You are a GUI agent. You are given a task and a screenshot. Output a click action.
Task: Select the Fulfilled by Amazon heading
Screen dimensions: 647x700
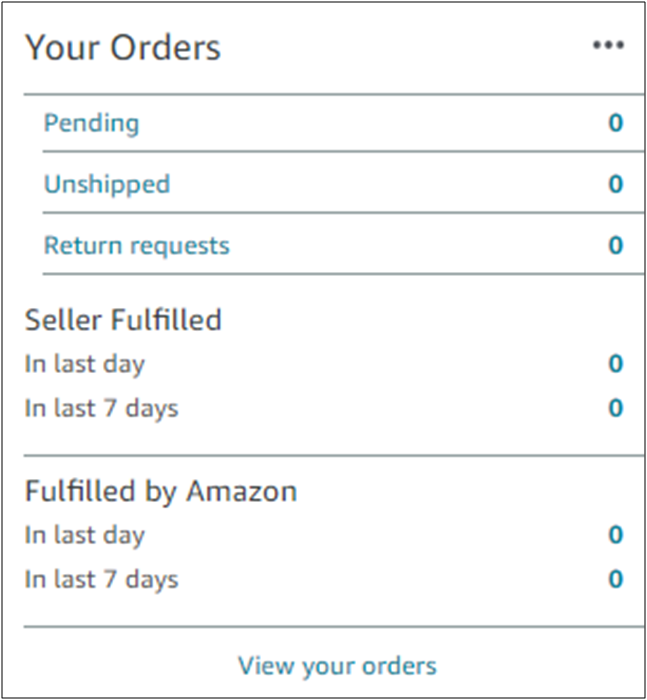160,491
